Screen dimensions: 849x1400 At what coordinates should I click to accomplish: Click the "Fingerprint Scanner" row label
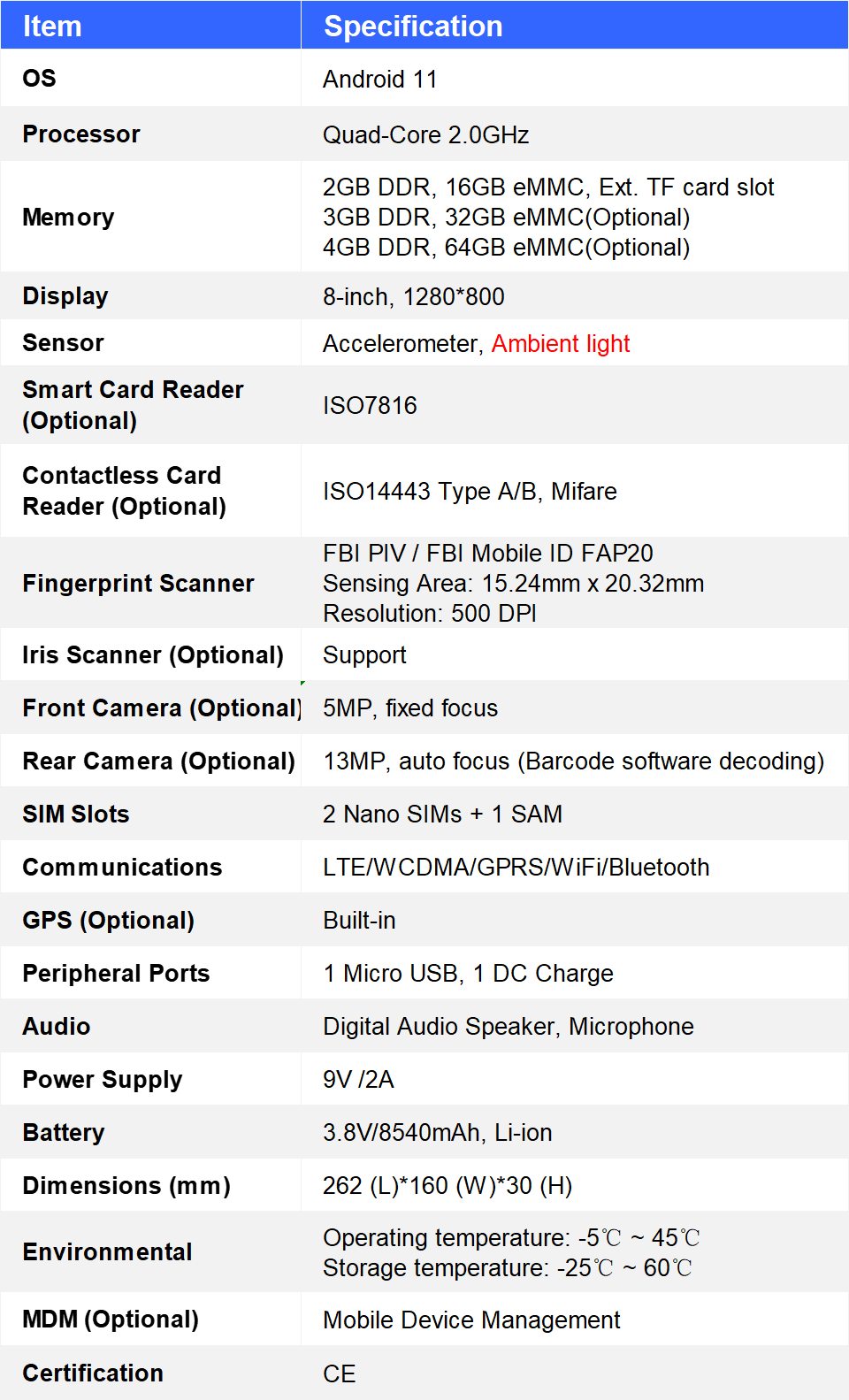point(138,584)
